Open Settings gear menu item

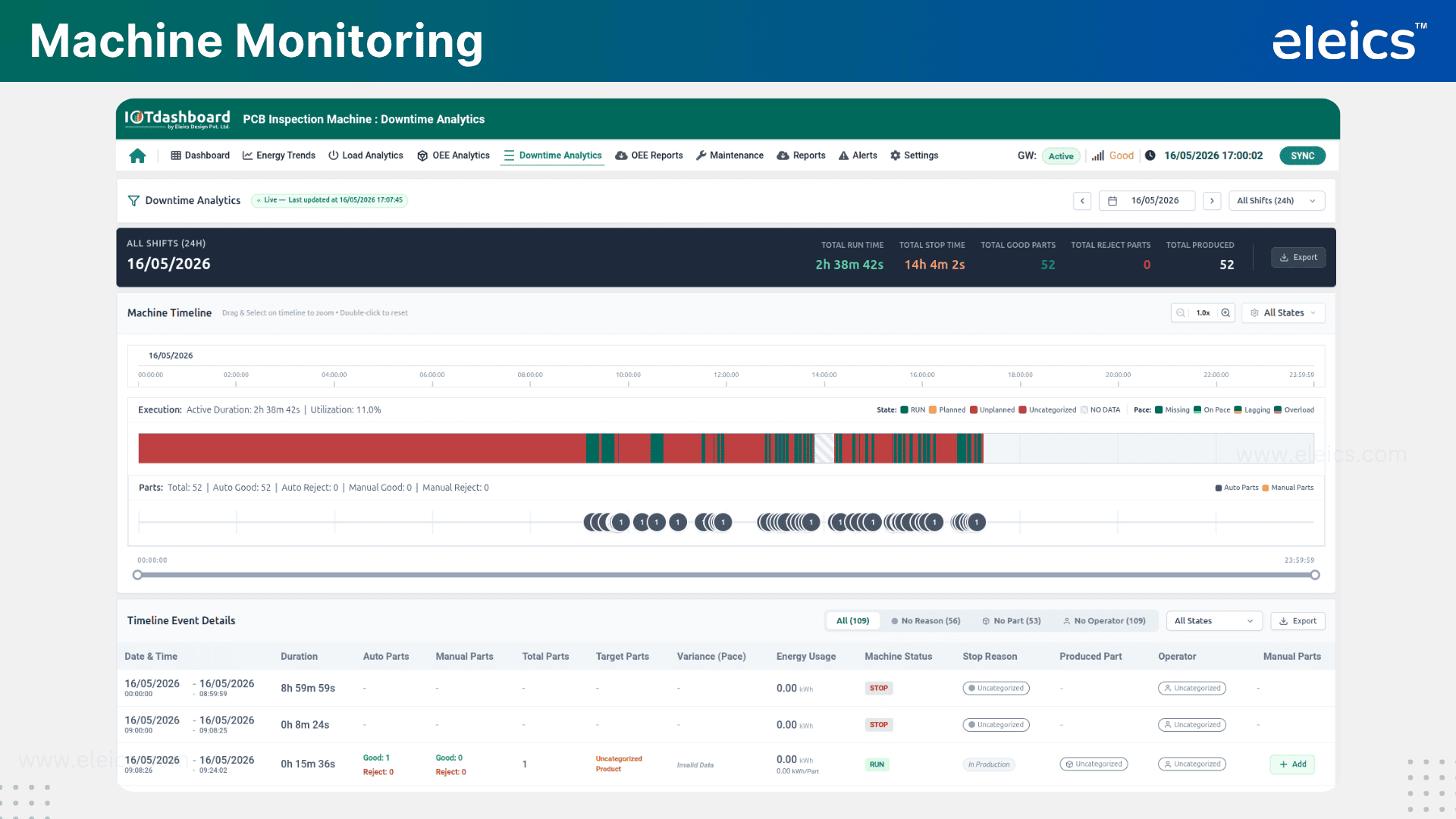[914, 155]
